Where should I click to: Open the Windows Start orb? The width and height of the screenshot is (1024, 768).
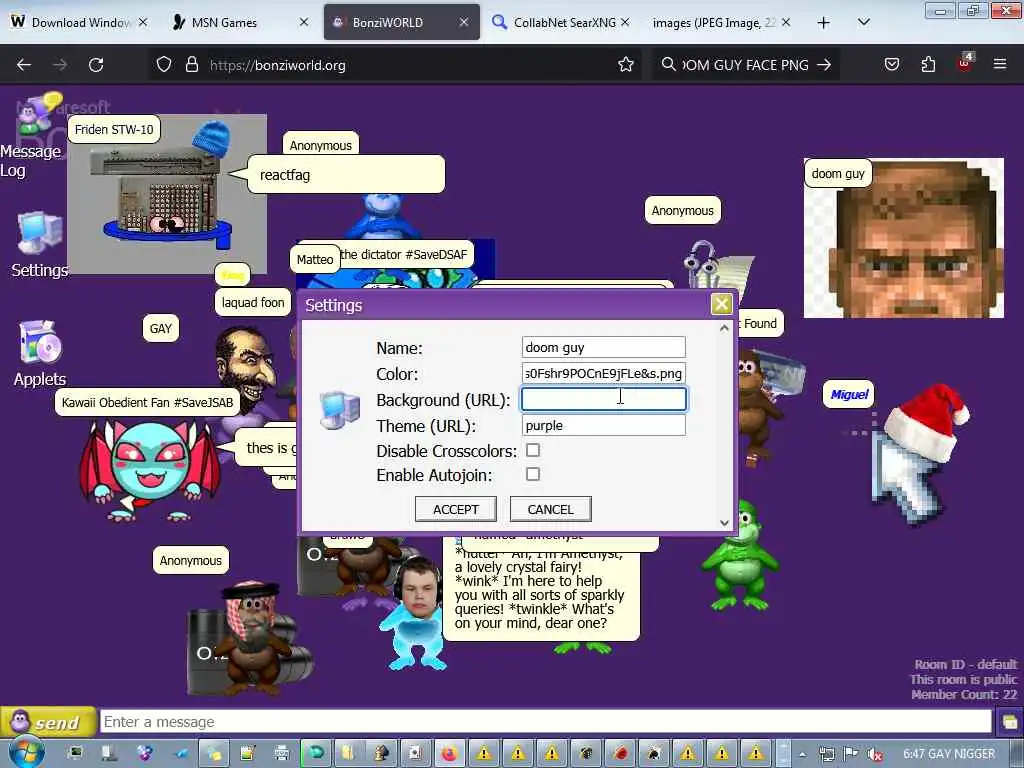pyautogui.click(x=26, y=753)
